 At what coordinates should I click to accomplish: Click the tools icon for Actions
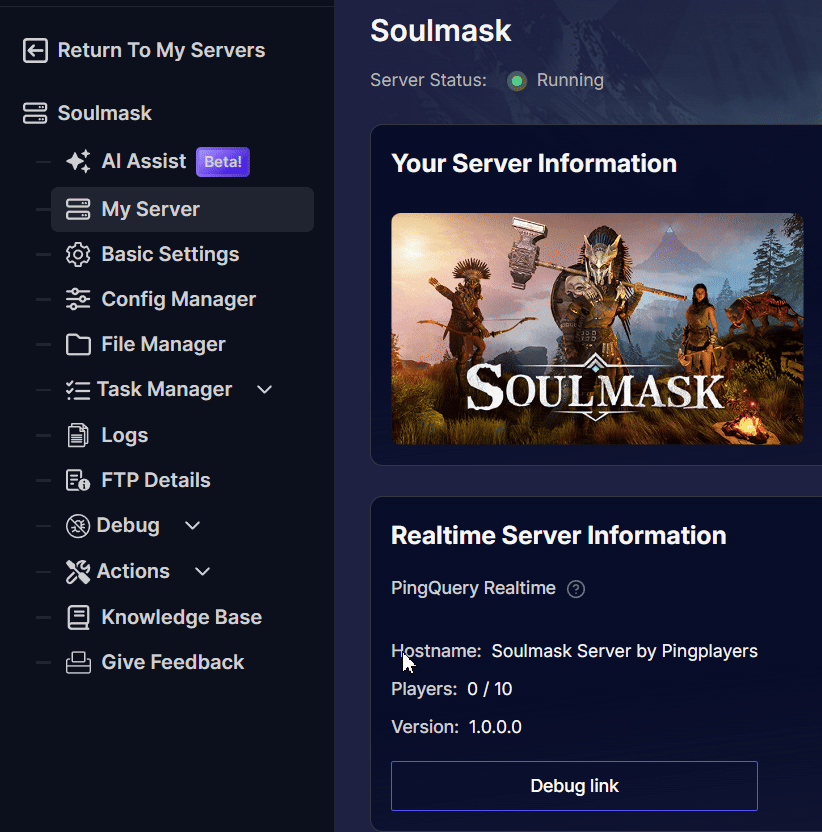78,571
